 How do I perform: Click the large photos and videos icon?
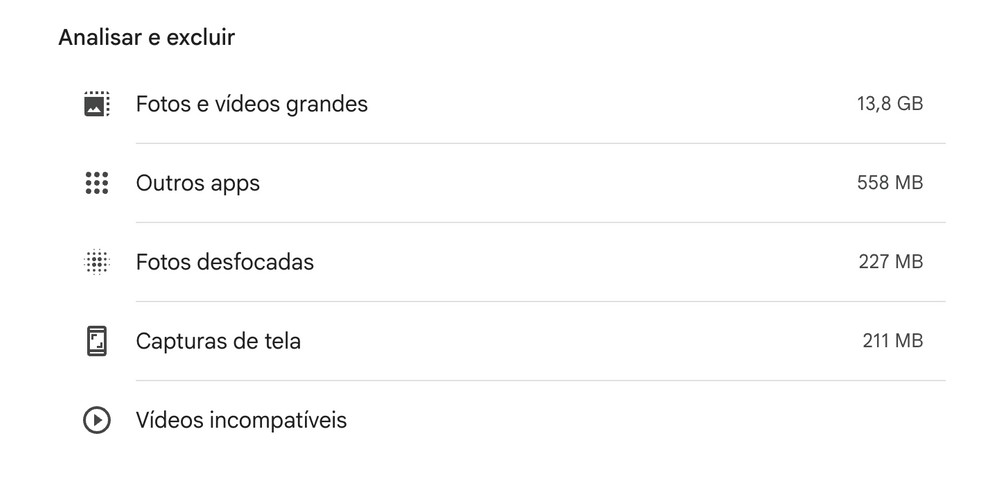coord(96,104)
